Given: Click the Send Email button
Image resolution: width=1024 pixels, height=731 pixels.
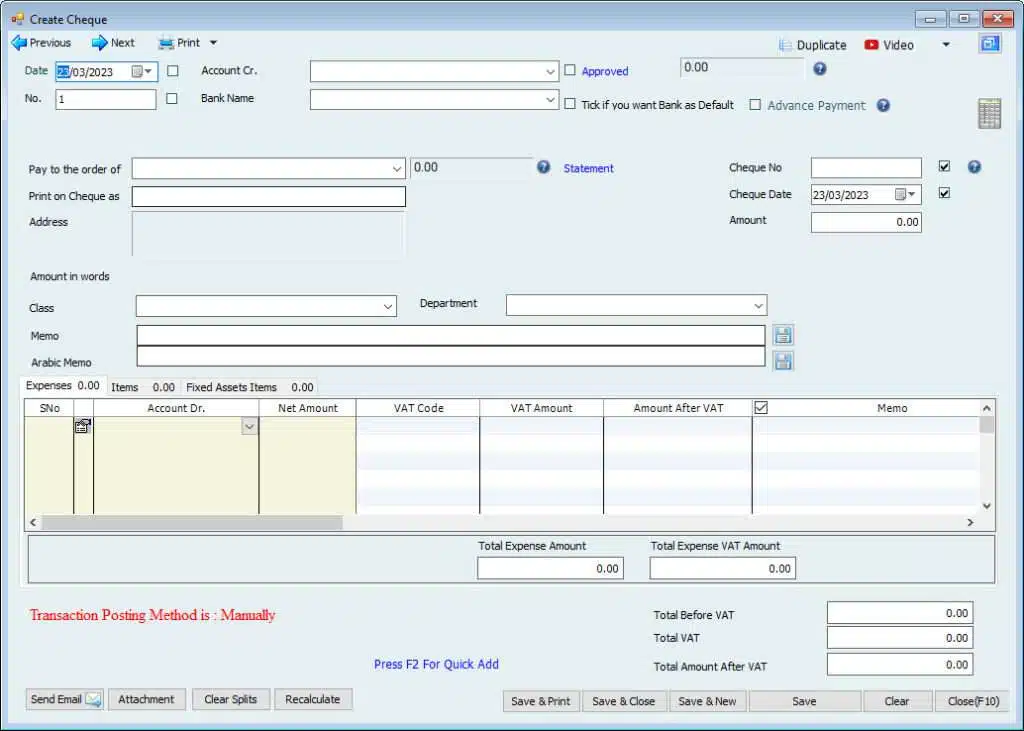Looking at the screenshot, I should [65, 699].
